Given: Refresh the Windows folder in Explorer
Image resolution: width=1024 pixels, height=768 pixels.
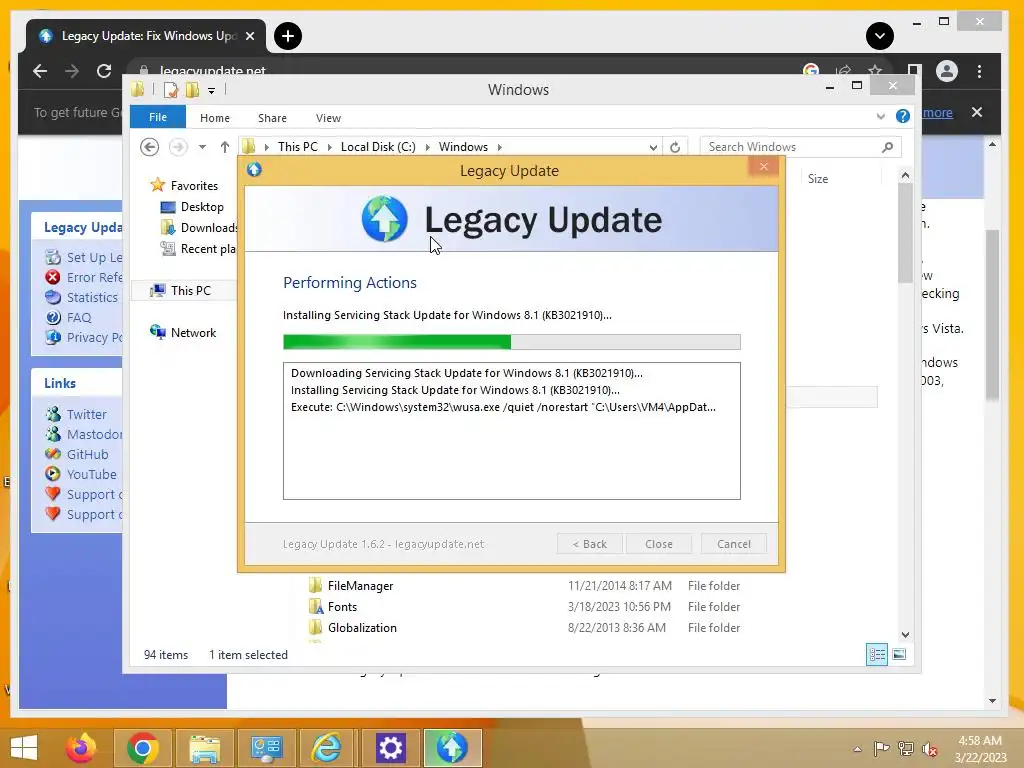Looking at the screenshot, I should pyautogui.click(x=675, y=148).
